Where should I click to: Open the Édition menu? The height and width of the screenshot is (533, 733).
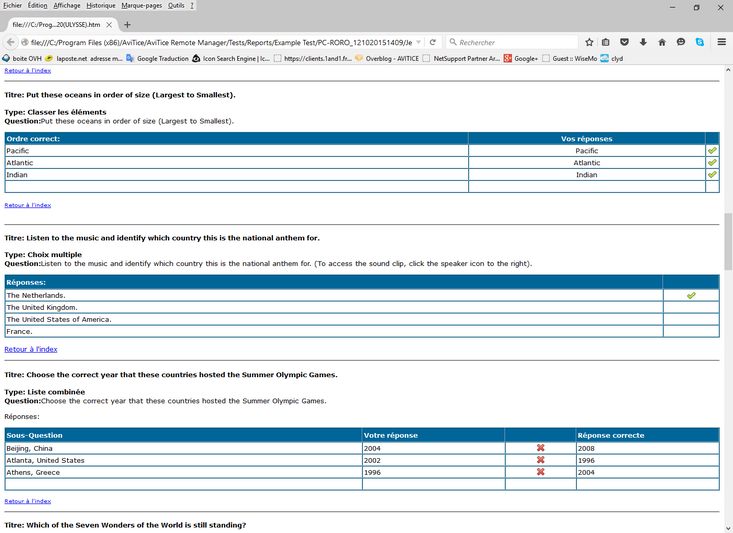pos(37,6)
